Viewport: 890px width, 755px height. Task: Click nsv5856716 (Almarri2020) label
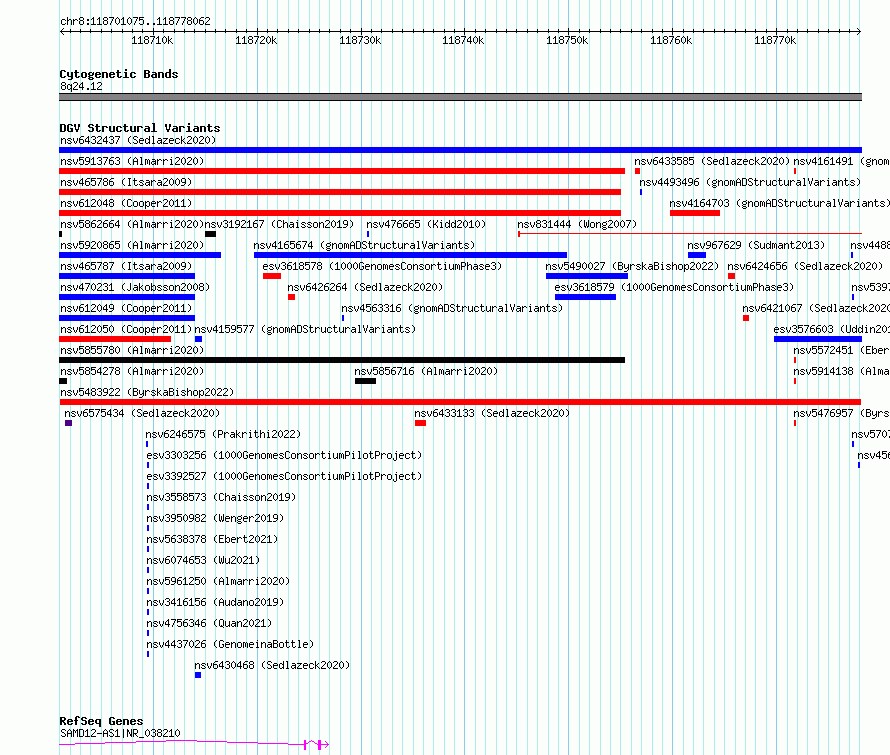(426, 371)
